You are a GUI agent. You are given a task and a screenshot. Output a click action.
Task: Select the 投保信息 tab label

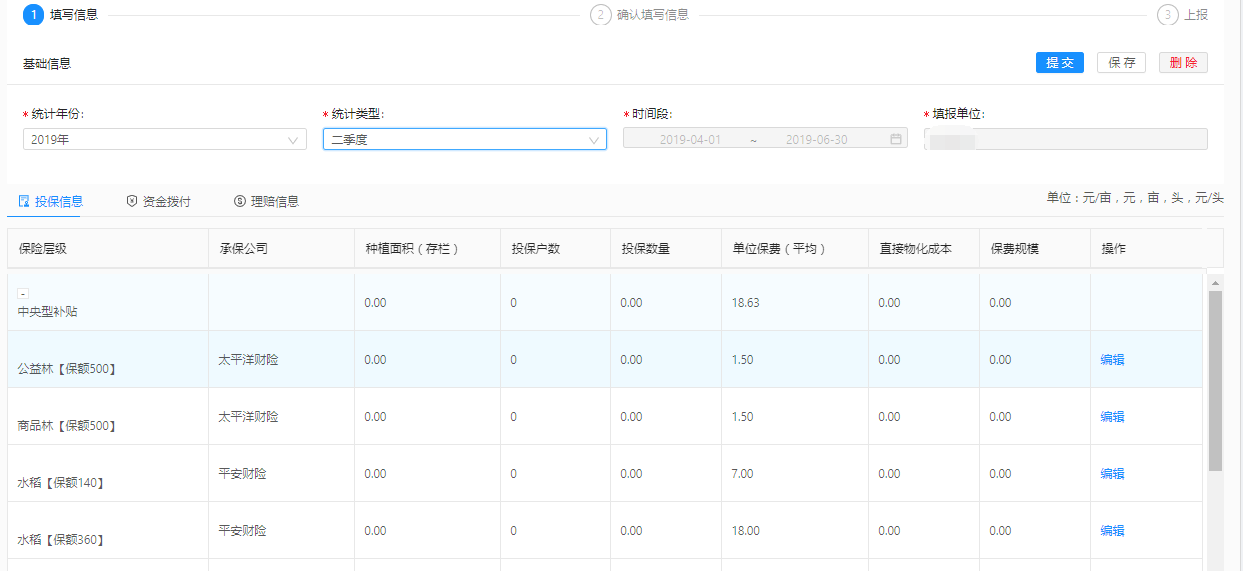coord(59,201)
